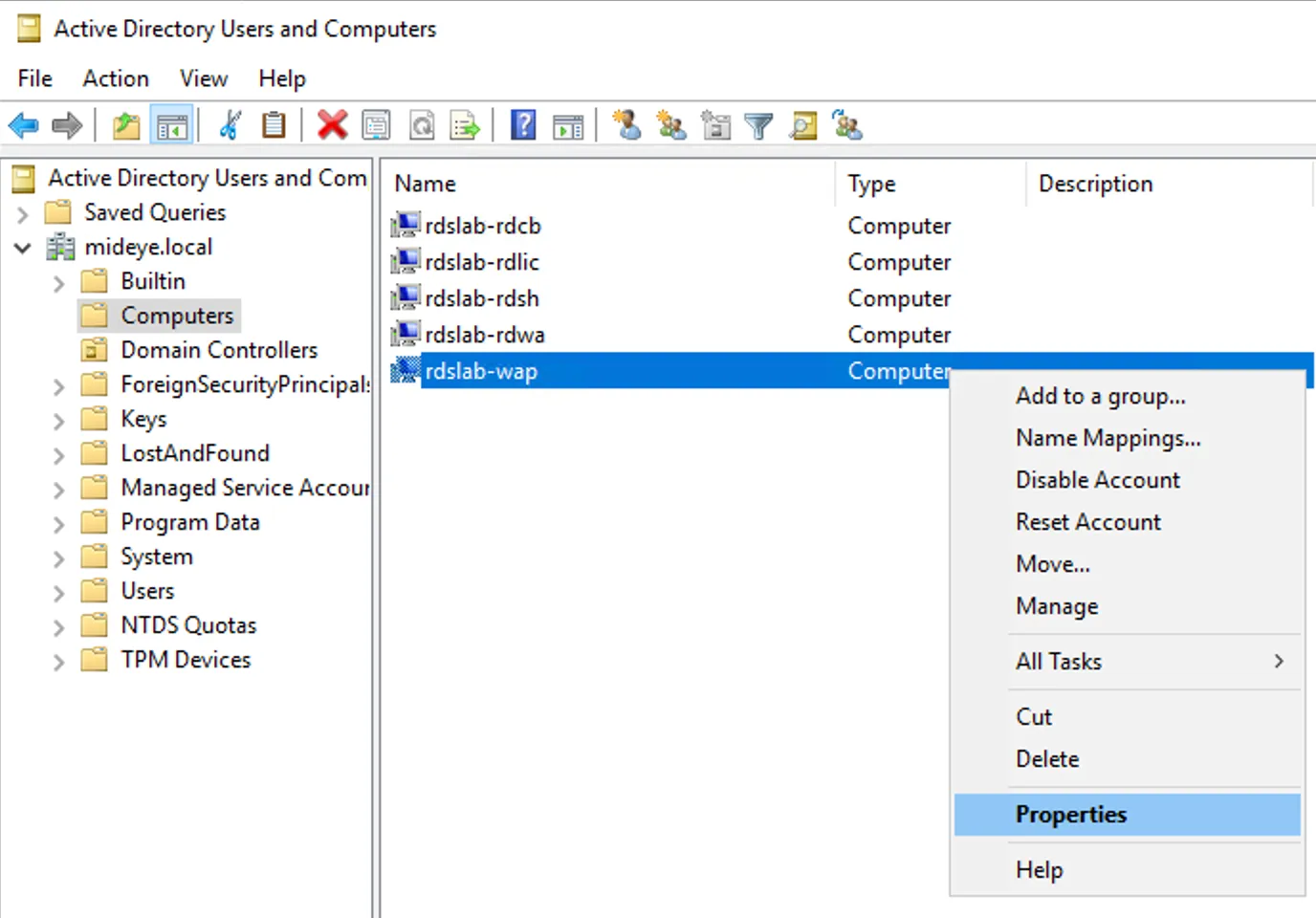Click the Delete toolbar icon

coord(332,124)
